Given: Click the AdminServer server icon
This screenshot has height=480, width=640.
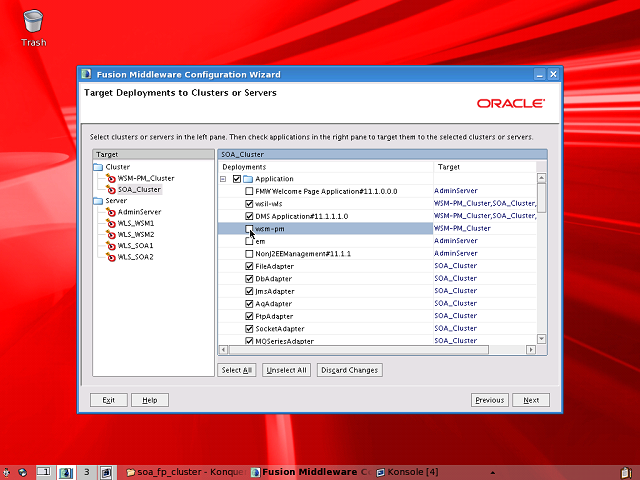Looking at the screenshot, I should [x=111, y=212].
